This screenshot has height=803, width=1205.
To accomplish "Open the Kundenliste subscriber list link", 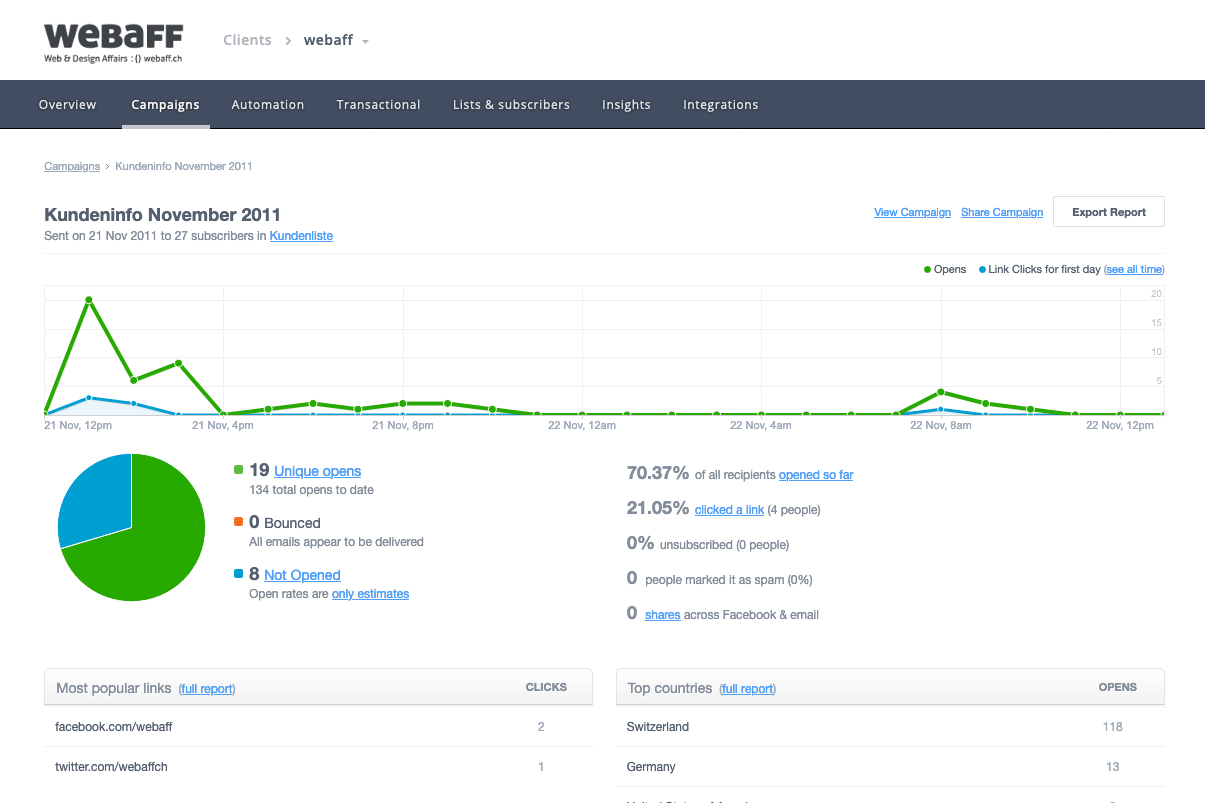I will click(301, 236).
